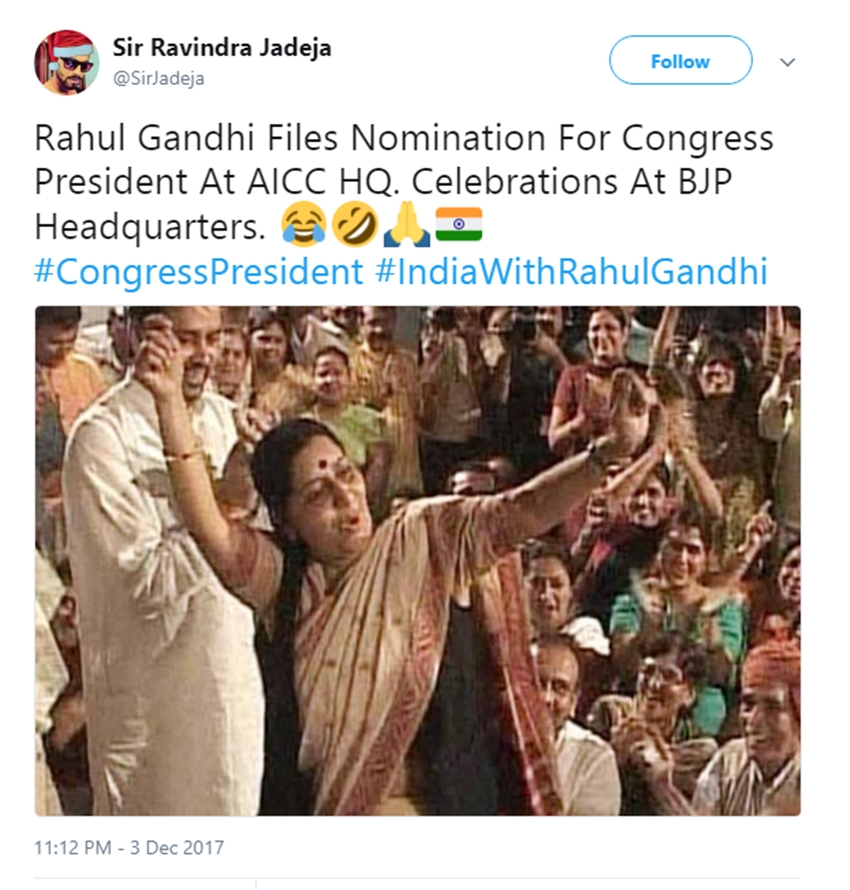Open Sir Ravindra Jadeja's profile picture

tap(67, 63)
